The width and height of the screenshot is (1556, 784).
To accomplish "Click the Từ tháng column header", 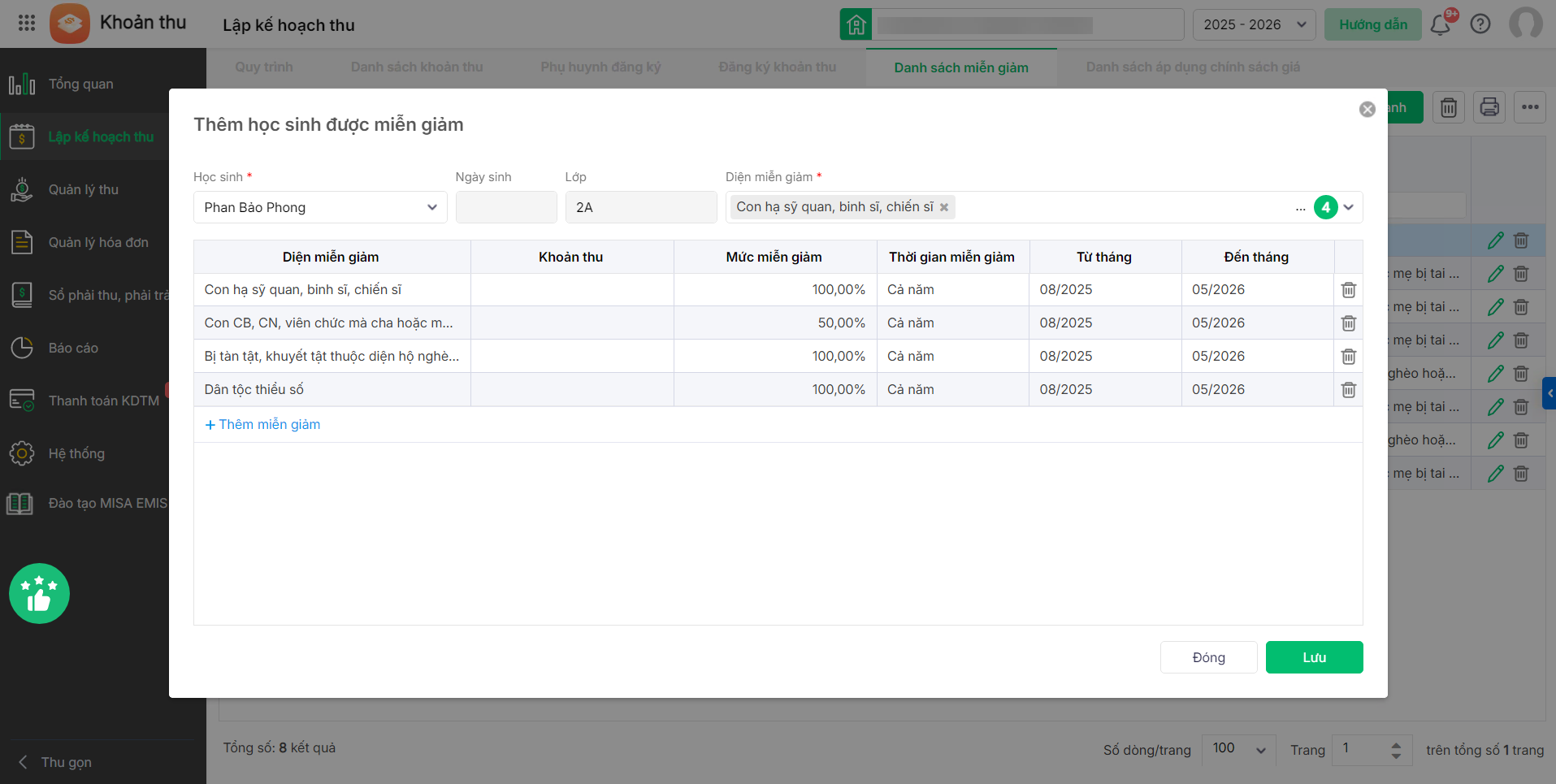I will (1104, 257).
